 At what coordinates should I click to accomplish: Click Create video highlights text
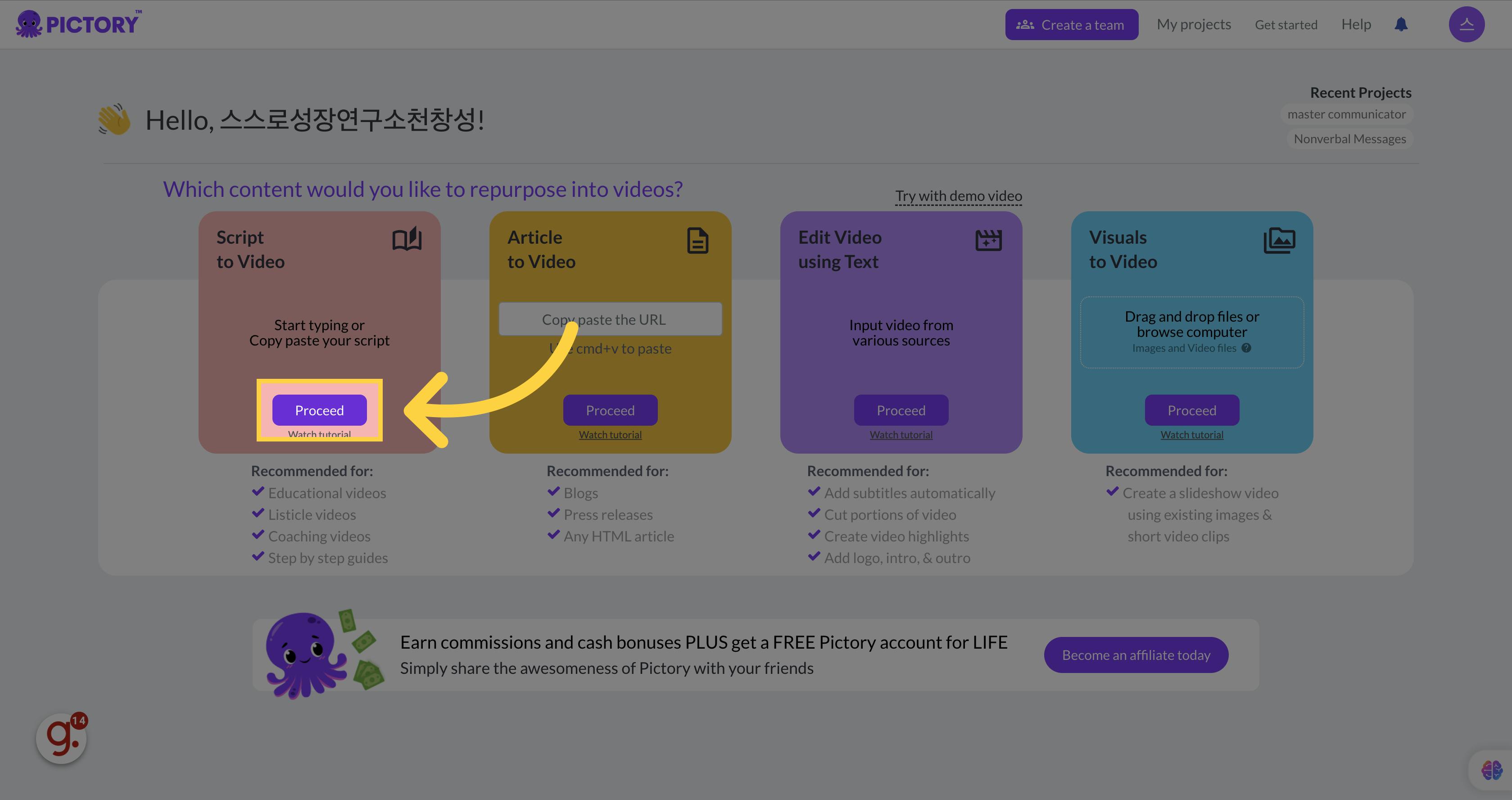(896, 536)
